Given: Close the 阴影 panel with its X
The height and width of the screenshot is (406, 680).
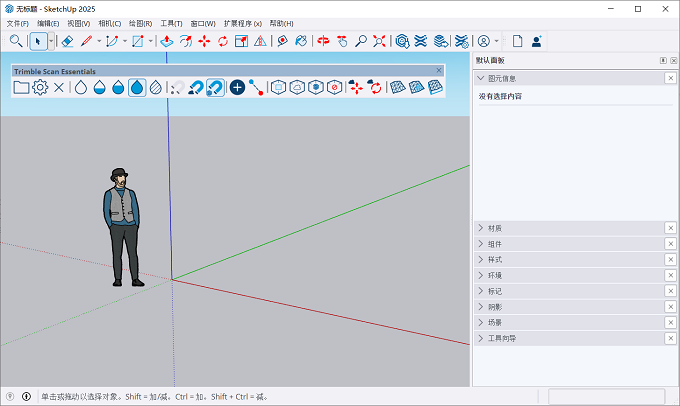Looking at the screenshot, I should 670,307.
